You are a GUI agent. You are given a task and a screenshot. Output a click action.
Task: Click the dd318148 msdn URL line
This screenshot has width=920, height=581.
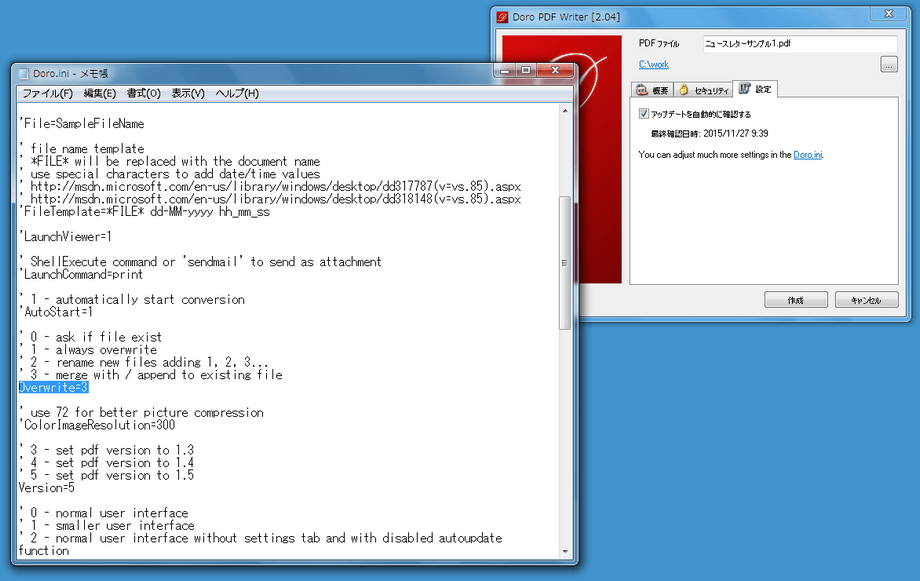[x=270, y=199]
